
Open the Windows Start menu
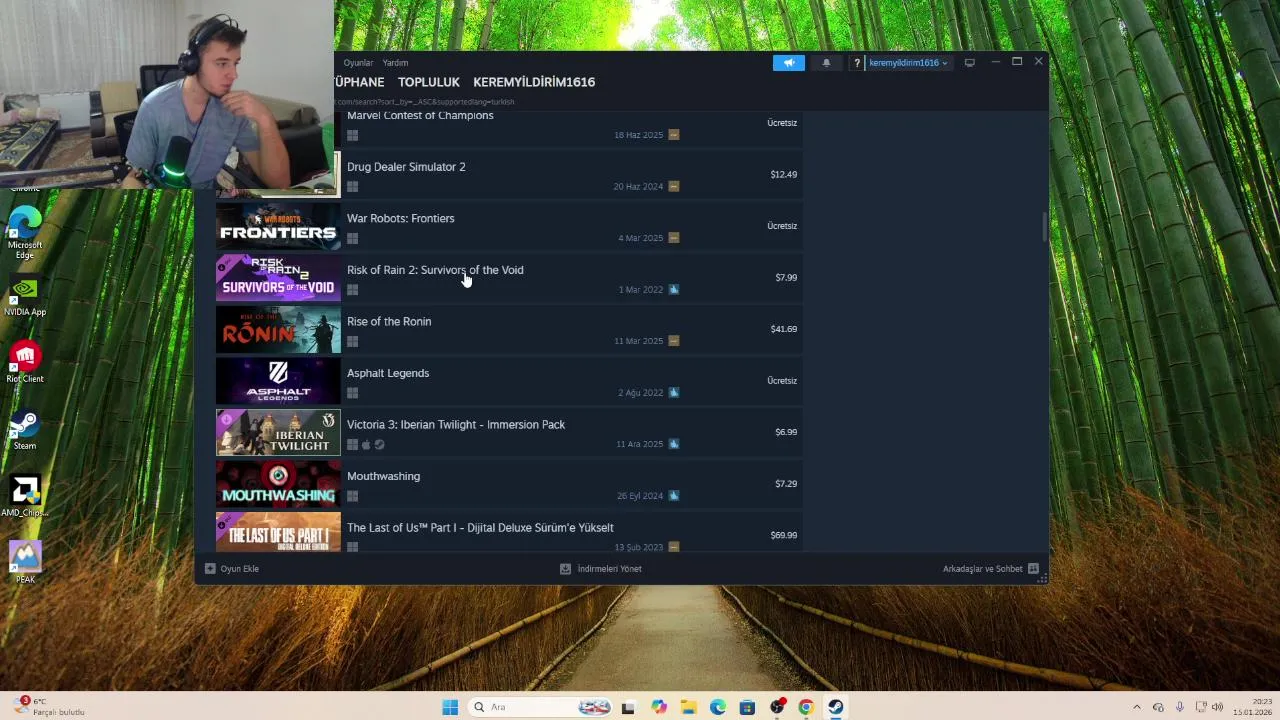pyautogui.click(x=450, y=707)
